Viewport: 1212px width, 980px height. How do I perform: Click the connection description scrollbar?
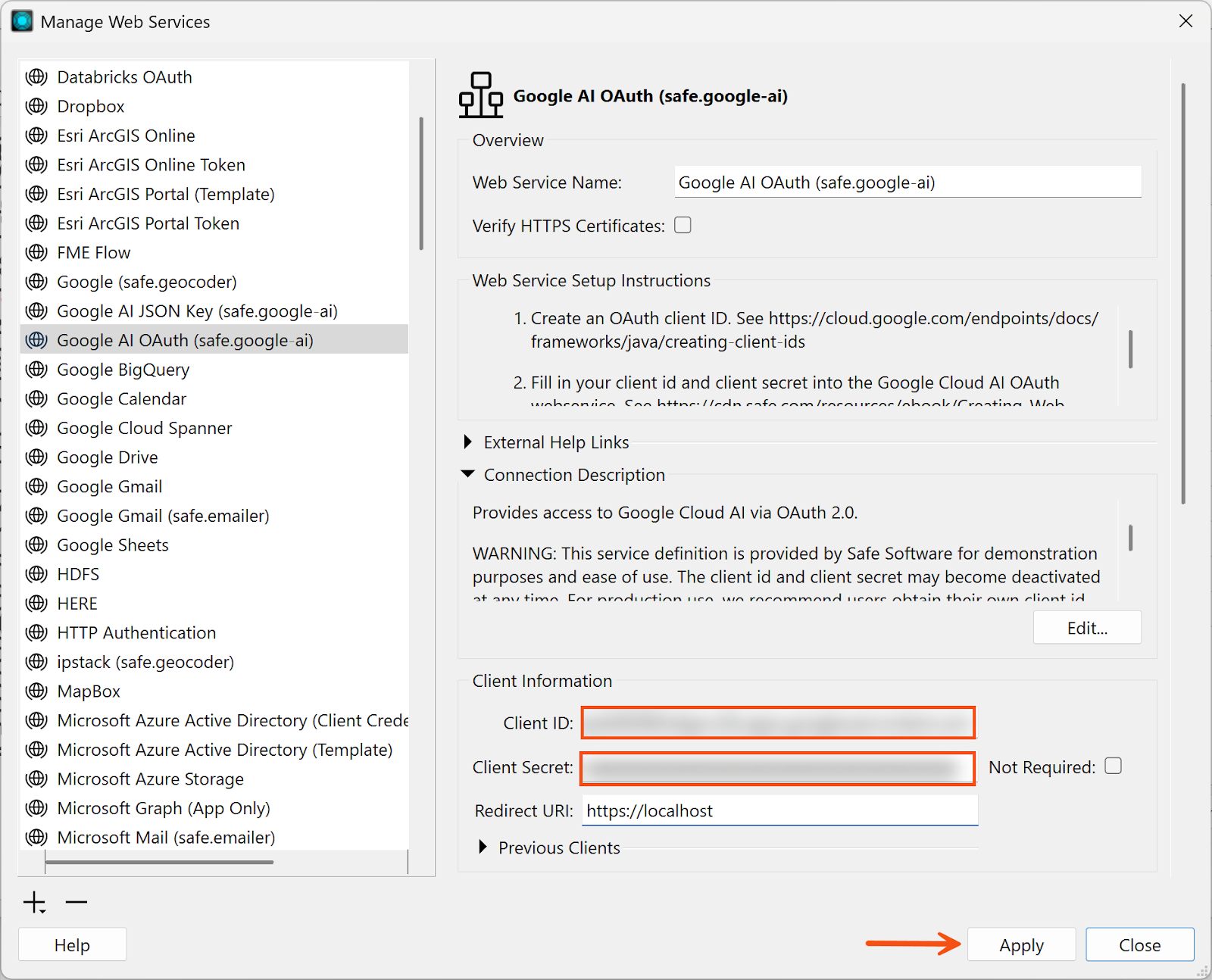(x=1130, y=538)
